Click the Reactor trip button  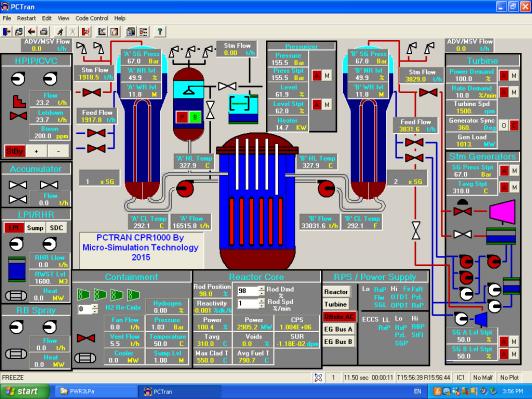[x=336, y=292]
